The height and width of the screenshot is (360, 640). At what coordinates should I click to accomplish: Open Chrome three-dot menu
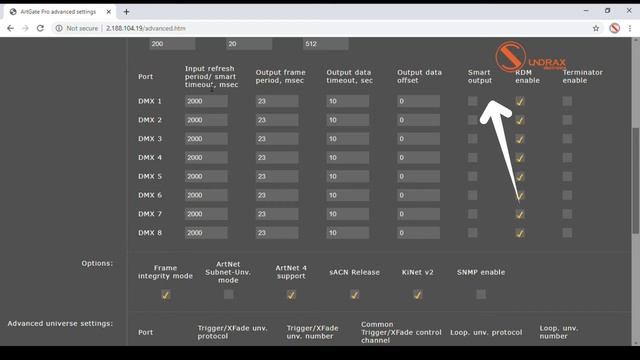pos(630,28)
